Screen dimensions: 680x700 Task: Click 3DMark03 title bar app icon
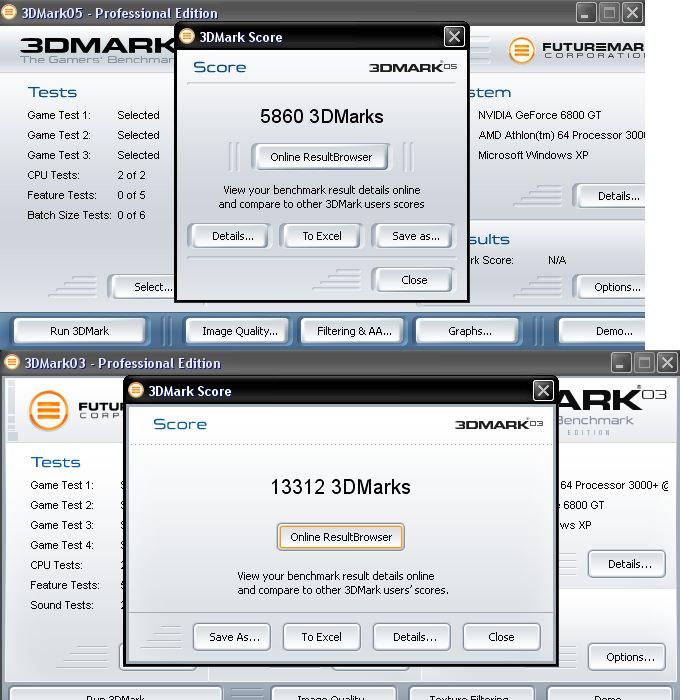pyautogui.click(x=12, y=362)
